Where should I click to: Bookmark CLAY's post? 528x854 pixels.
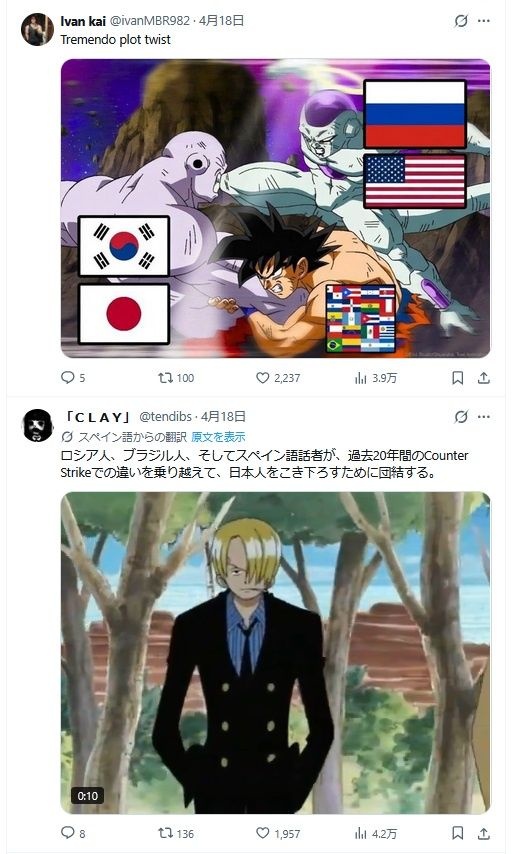pyautogui.click(x=458, y=833)
